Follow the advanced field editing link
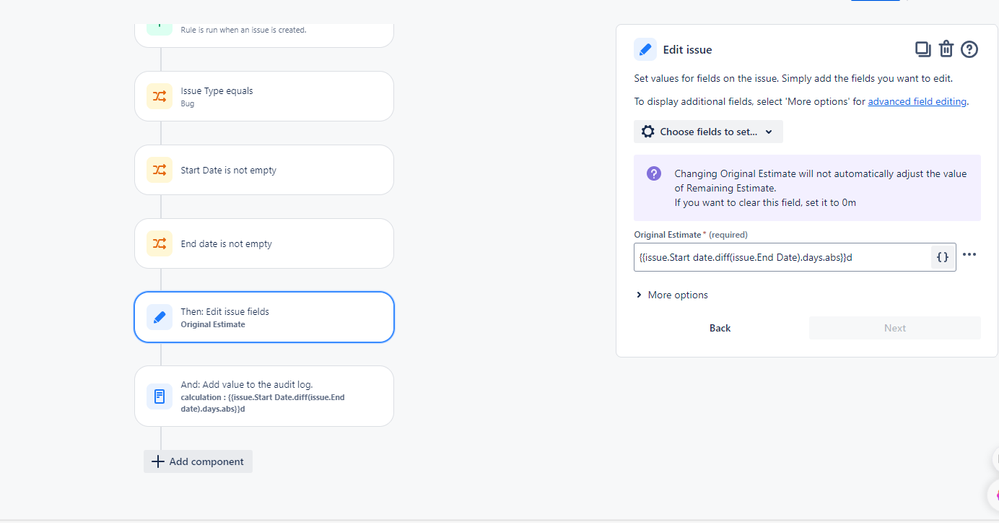999x523 pixels. 918,101
